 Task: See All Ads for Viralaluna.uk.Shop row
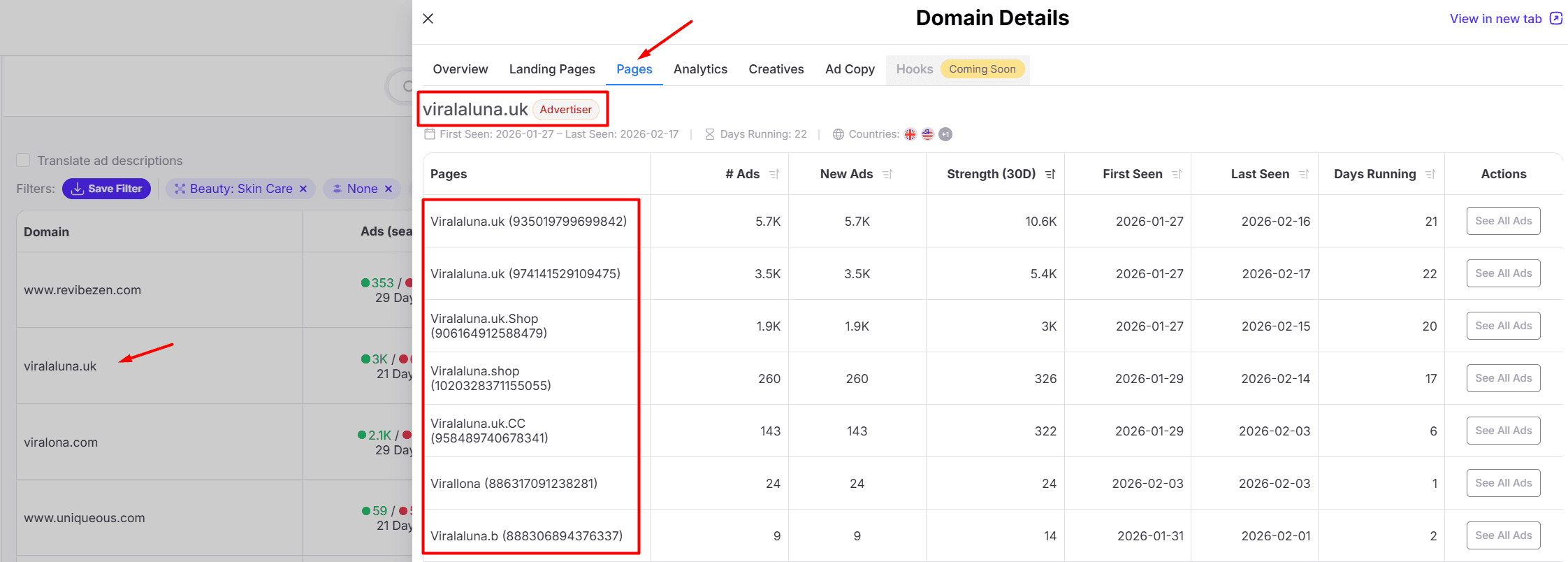pyautogui.click(x=1504, y=326)
